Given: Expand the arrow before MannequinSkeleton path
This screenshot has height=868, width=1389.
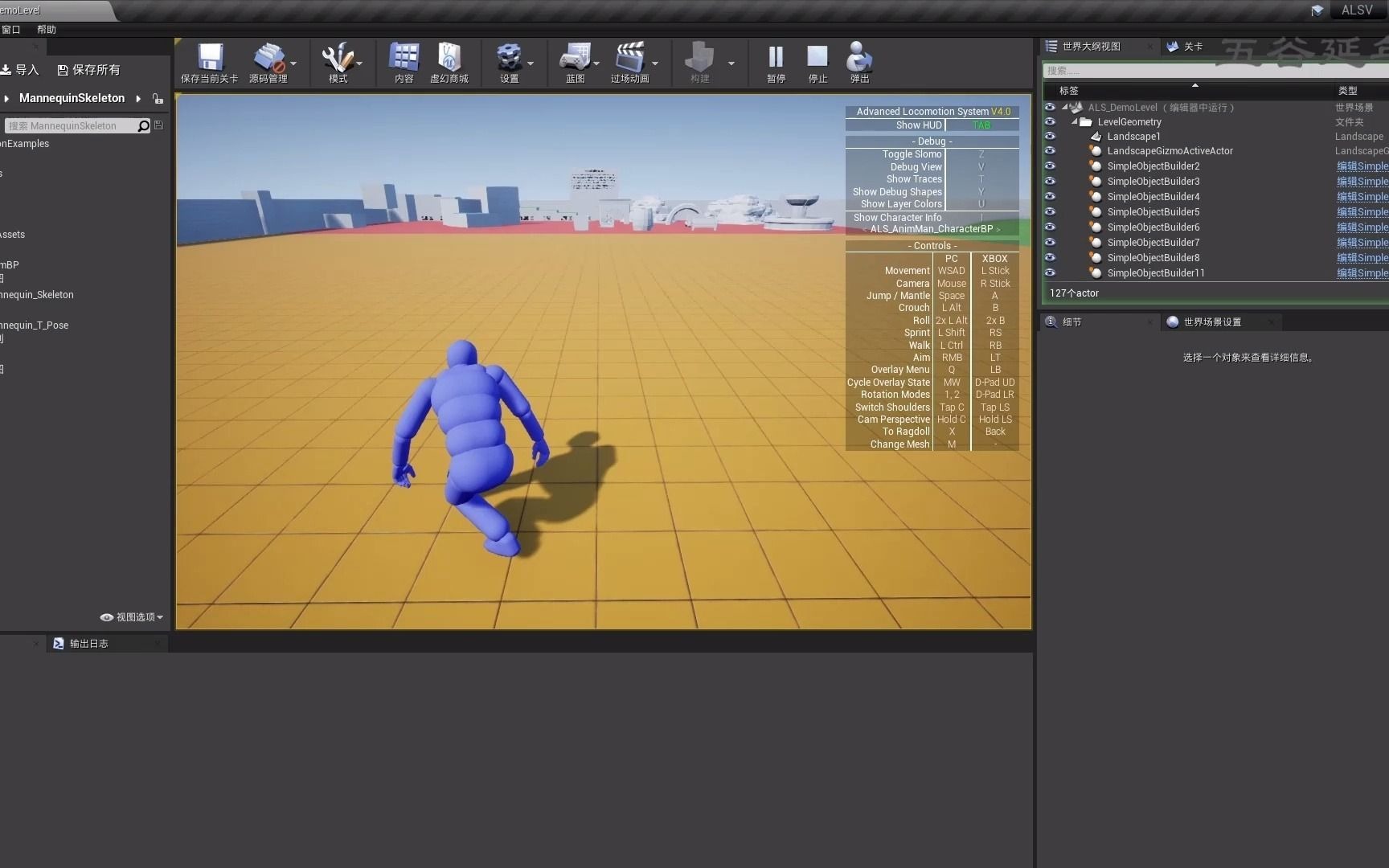Looking at the screenshot, I should [6, 99].
